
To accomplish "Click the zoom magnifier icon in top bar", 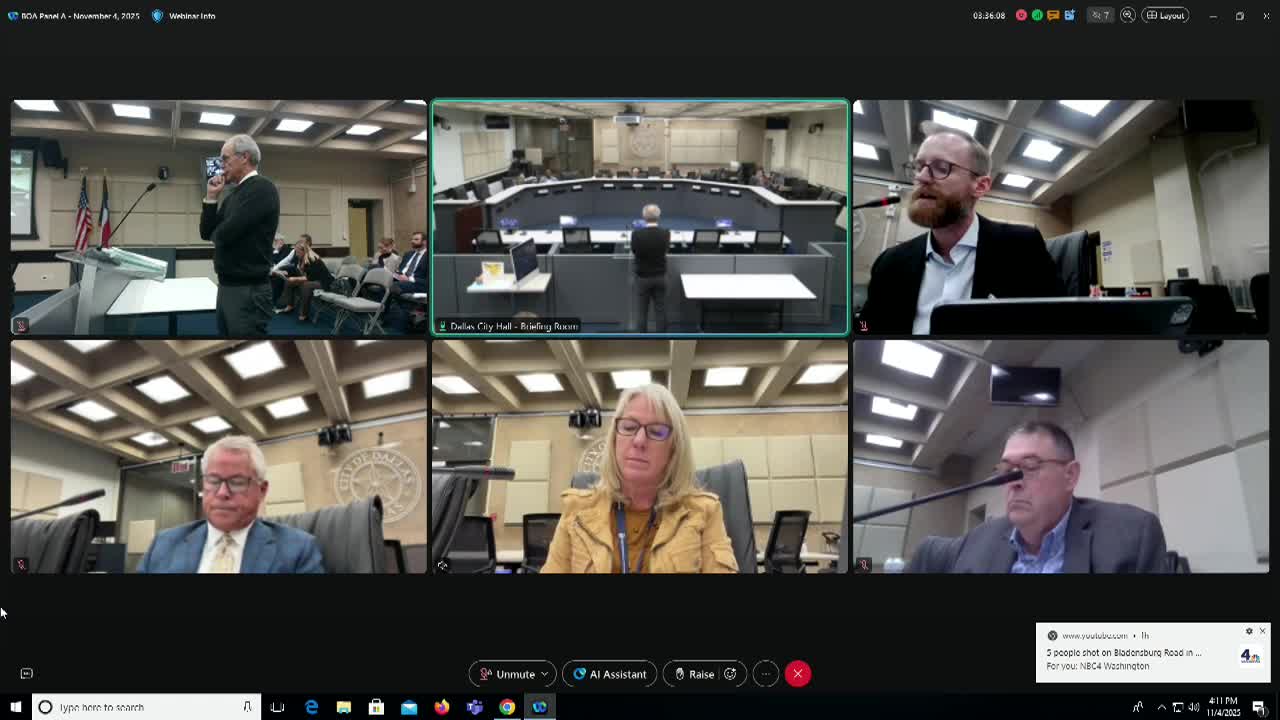I will 1128,15.
